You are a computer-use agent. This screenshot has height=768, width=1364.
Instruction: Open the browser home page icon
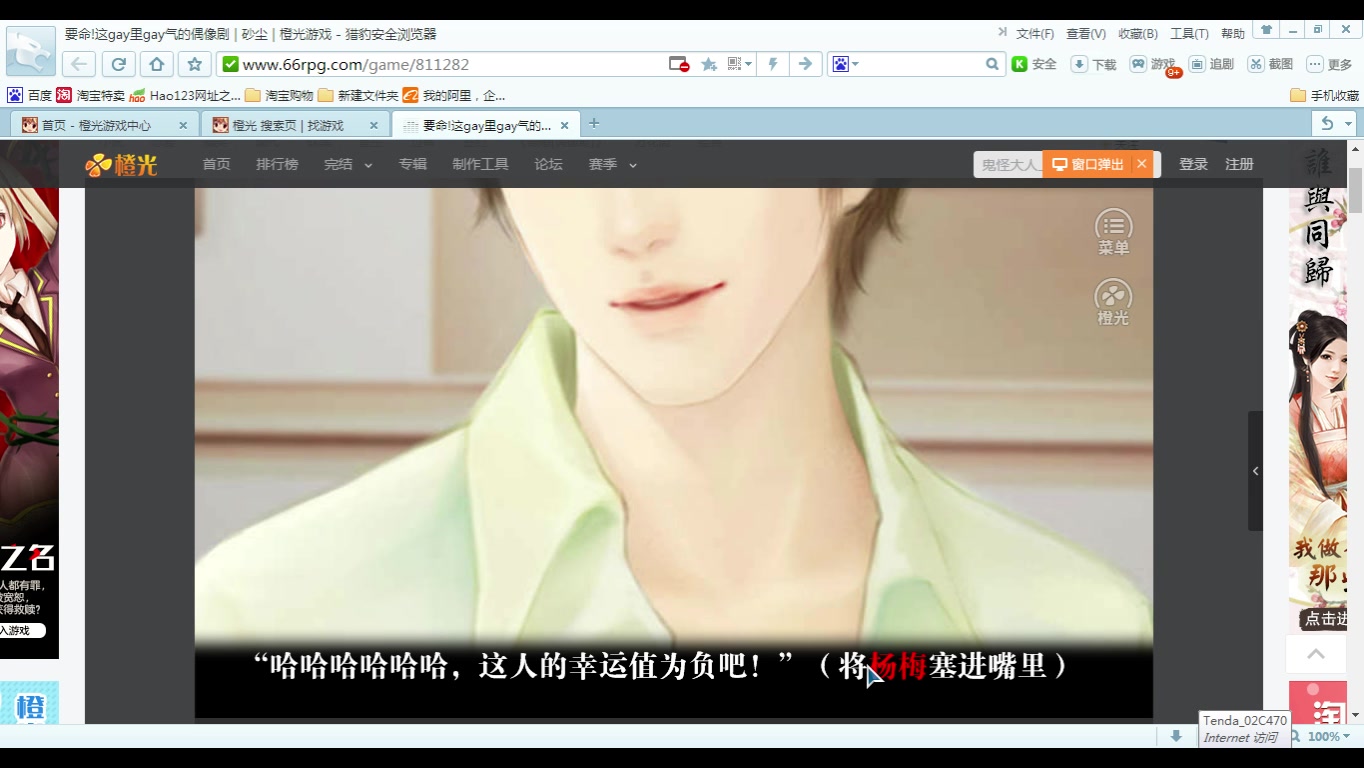tap(156, 64)
